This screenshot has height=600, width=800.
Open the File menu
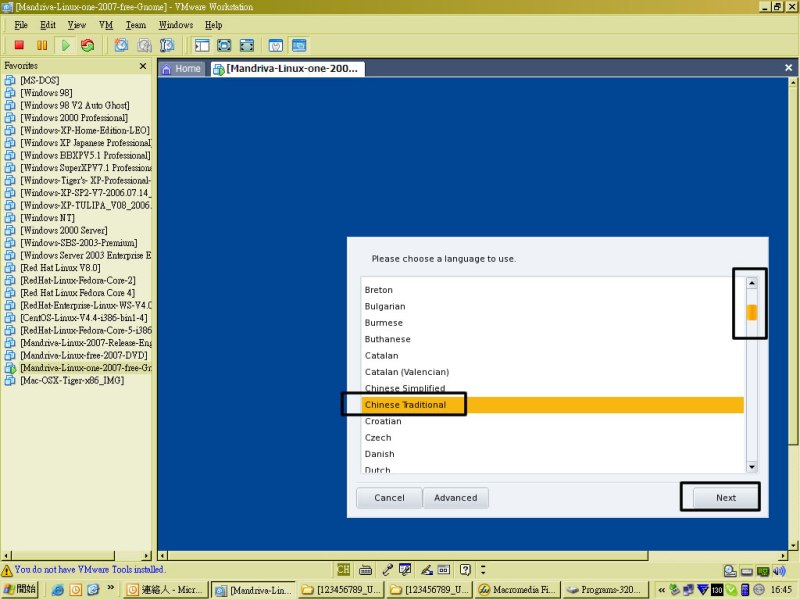(x=21, y=25)
